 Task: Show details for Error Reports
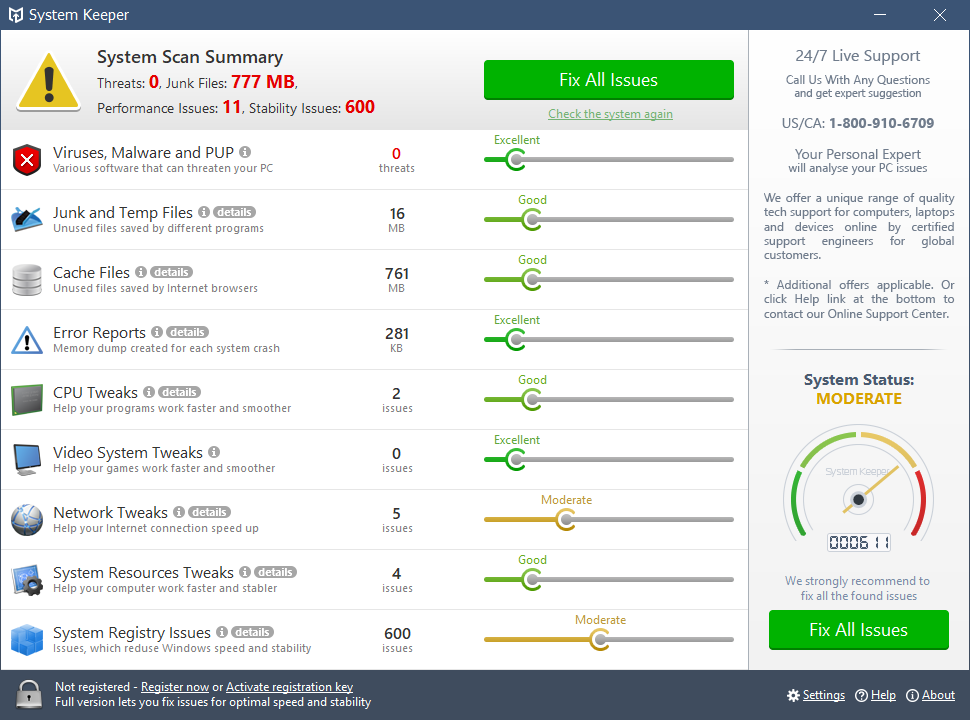pyautogui.click(x=187, y=332)
